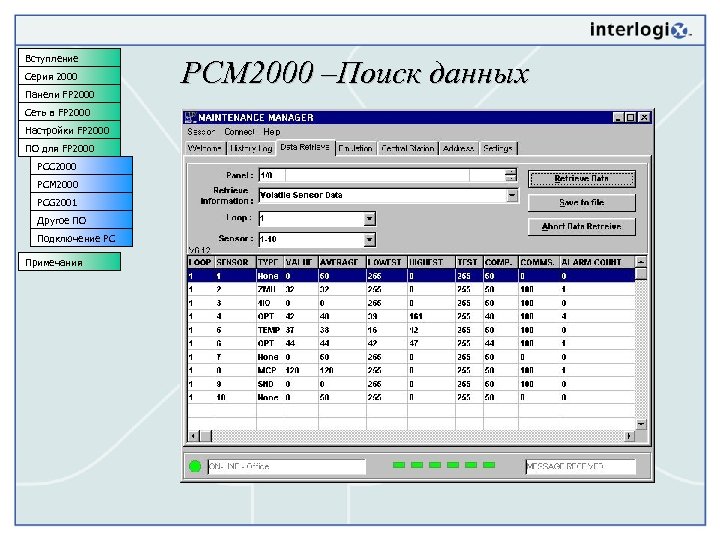The image size is (720, 540).
Task: Click the Retrieve Data button
Action: (581, 179)
